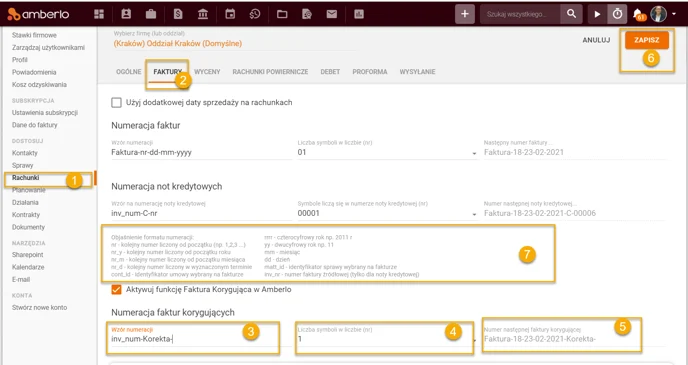The image size is (688, 365).
Task: Switch to the PROFORMA tab
Action: pyautogui.click(x=370, y=72)
